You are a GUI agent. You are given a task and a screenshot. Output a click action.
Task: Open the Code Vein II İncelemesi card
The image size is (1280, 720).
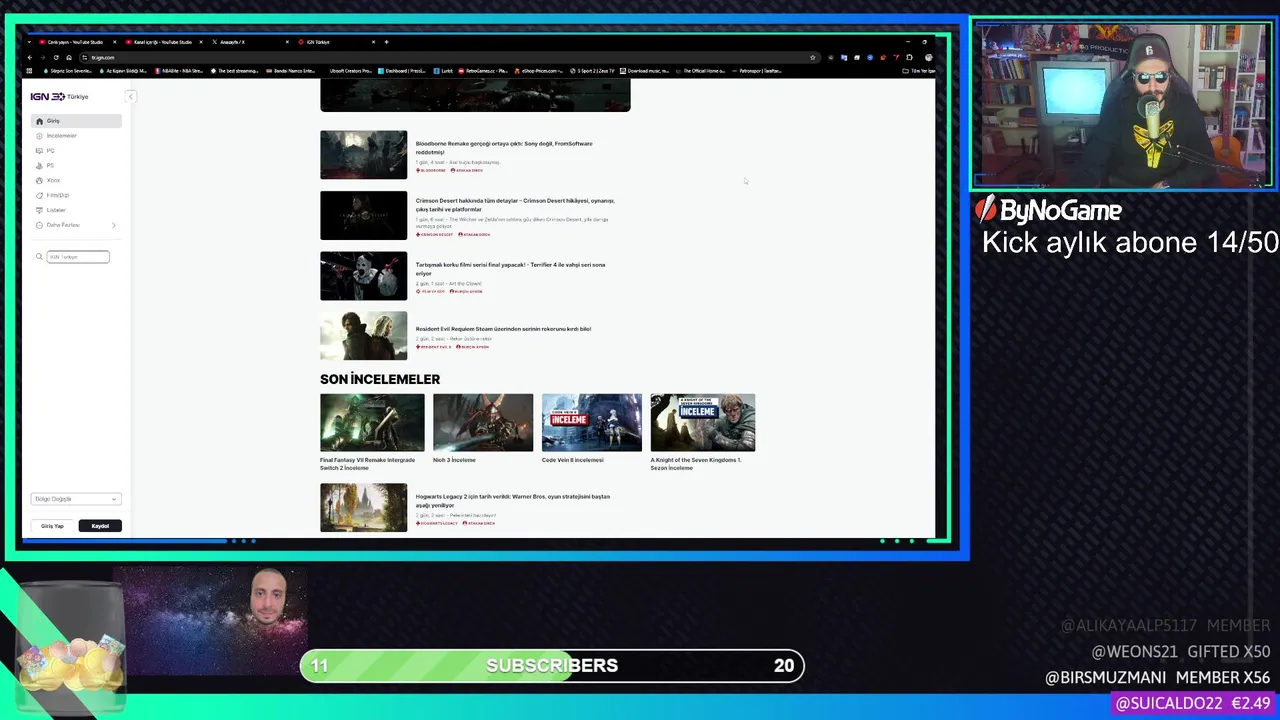(592, 429)
